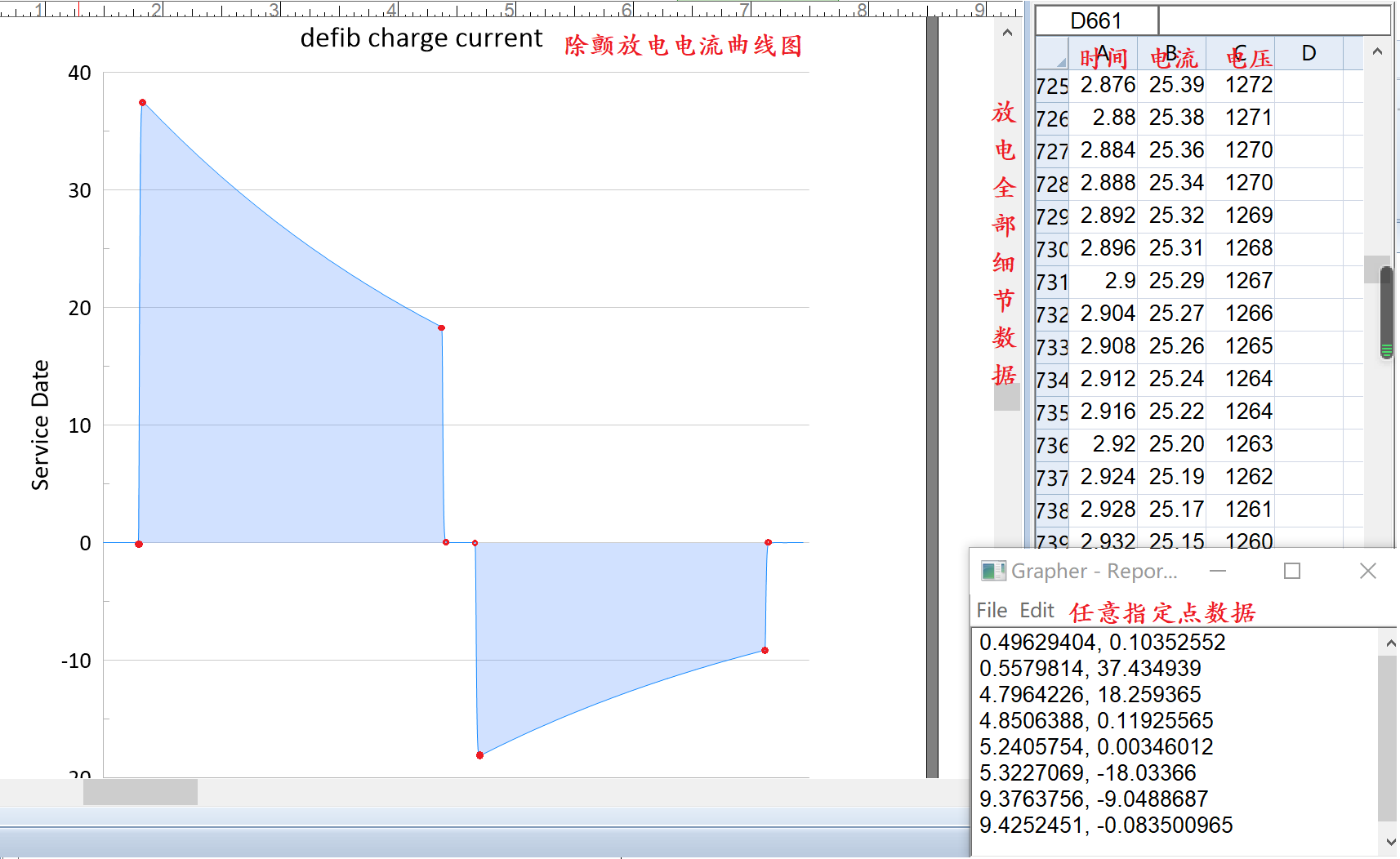Maximize the Grapher Report window
This screenshot has height=859, width=1400.
(x=1292, y=571)
